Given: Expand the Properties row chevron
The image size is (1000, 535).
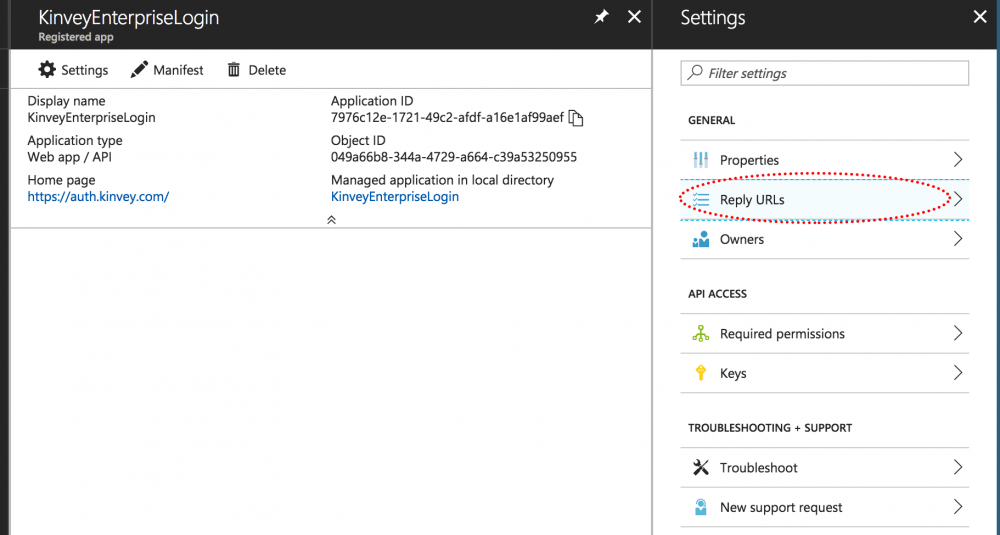Looking at the screenshot, I should (x=957, y=160).
